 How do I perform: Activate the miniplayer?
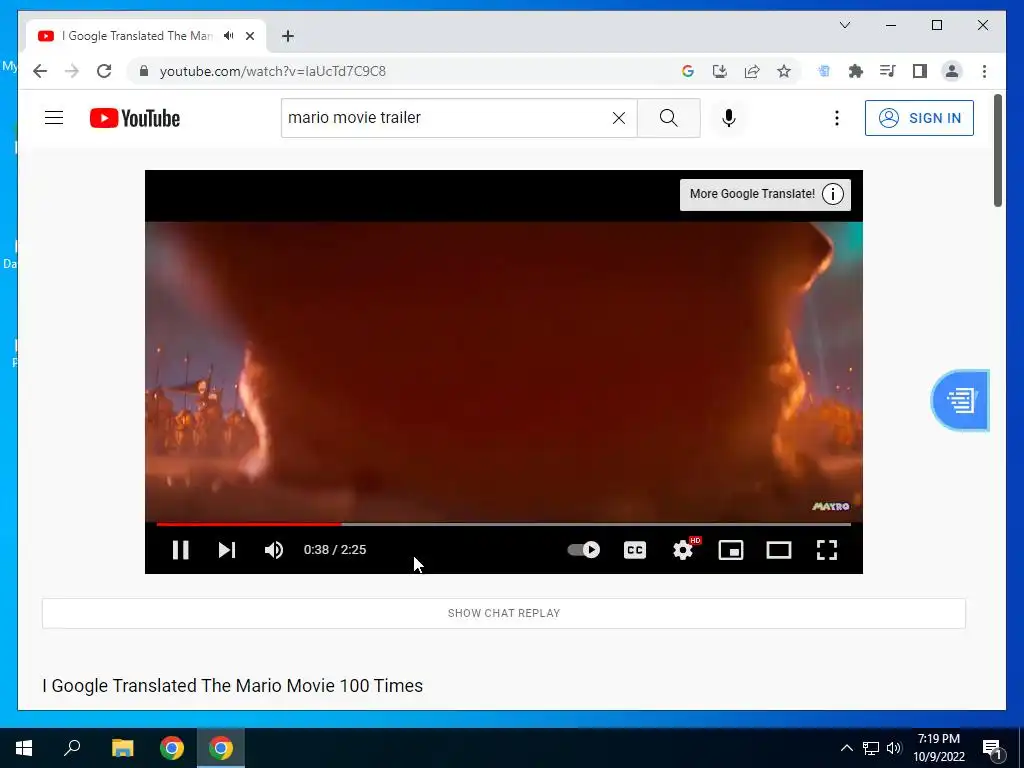point(731,550)
